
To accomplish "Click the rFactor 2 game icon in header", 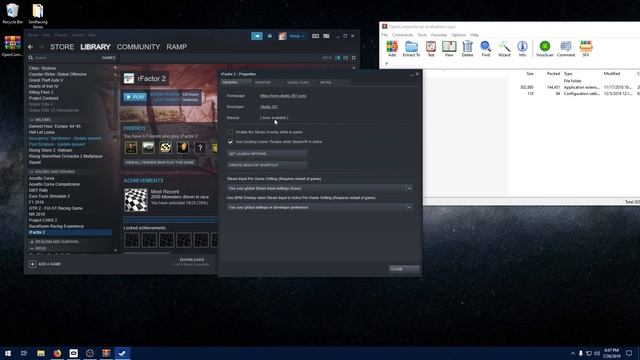I will (x=129, y=78).
